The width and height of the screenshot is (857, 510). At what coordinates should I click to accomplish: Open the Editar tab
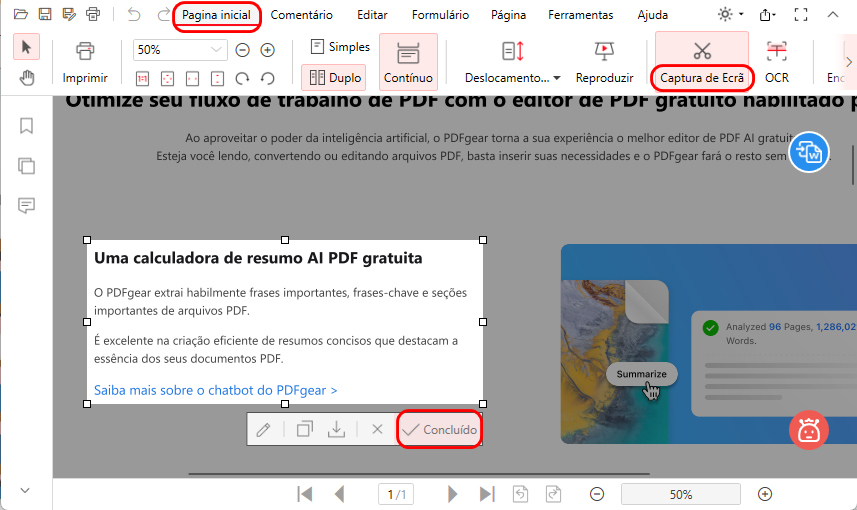point(372,15)
